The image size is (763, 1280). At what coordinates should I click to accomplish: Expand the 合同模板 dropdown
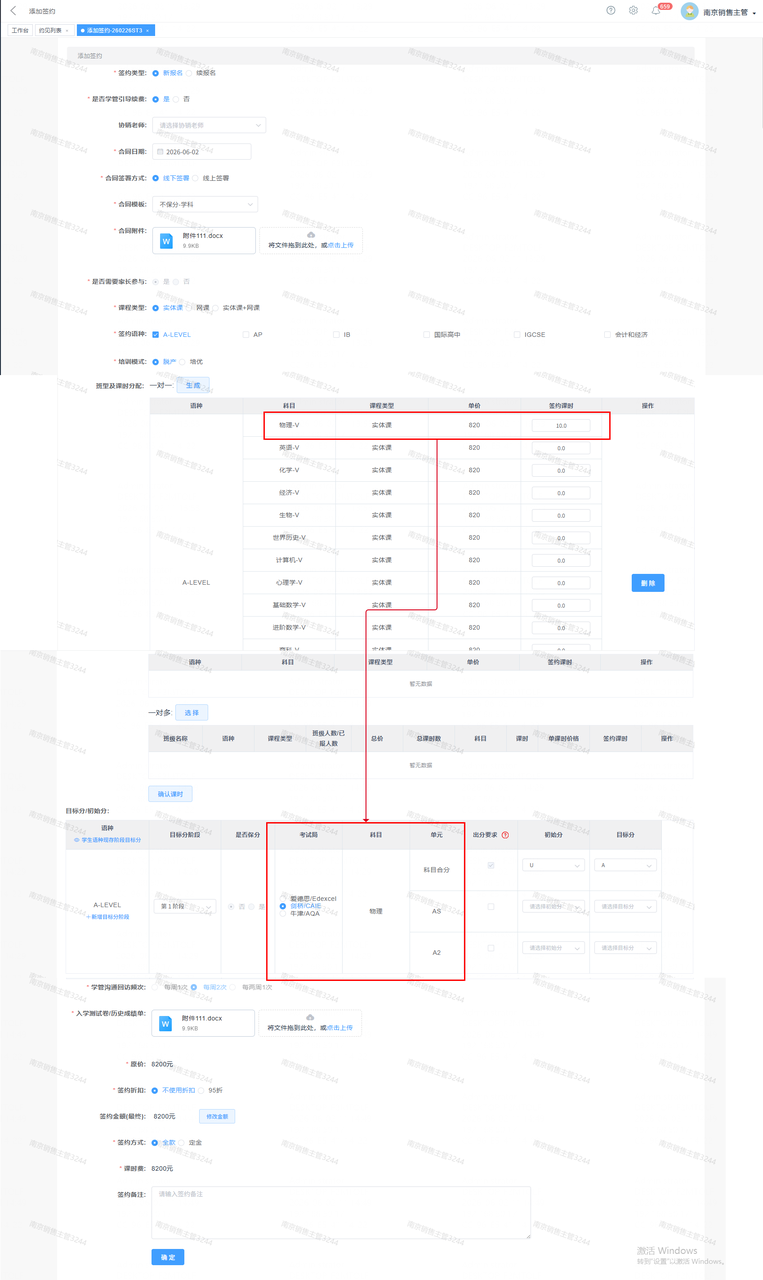[205, 204]
